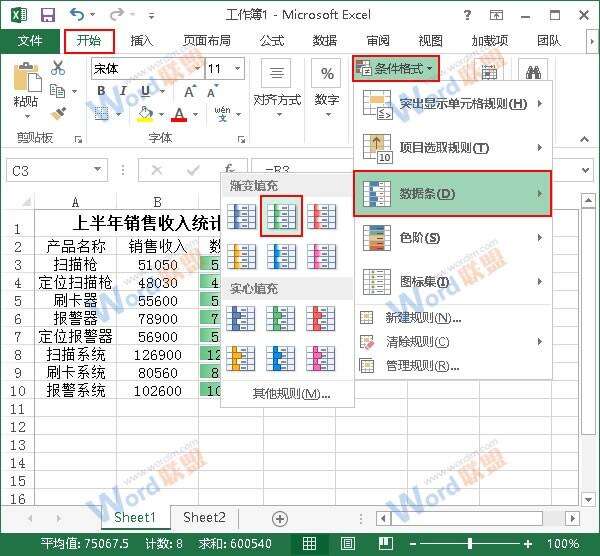Image resolution: width=600 pixels, height=556 pixels.
Task: Select red solid fill data bar
Action: 321,318
